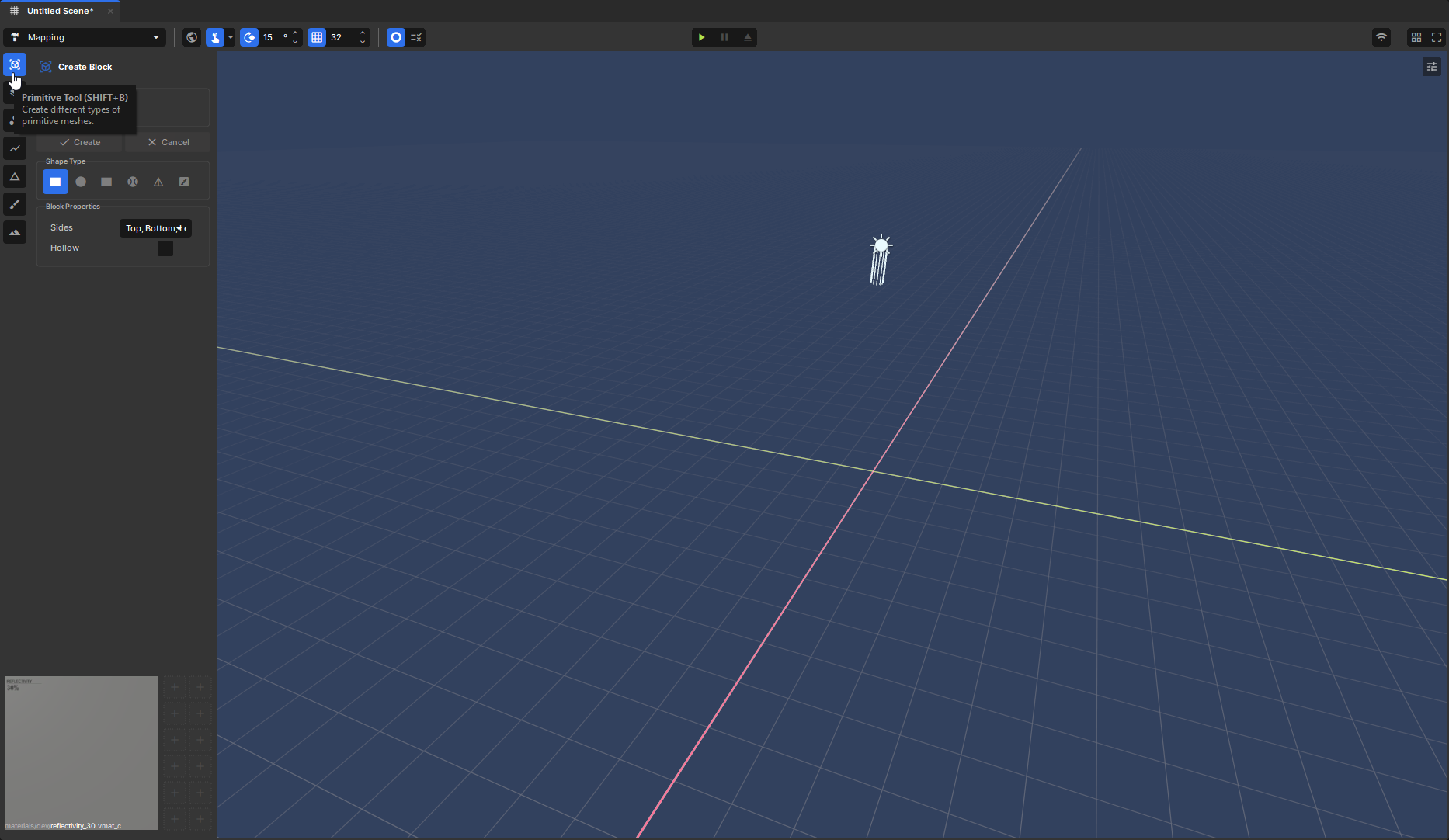Open viewport settings sliders icon
Screen dimensions: 1449x840
tap(1432, 68)
